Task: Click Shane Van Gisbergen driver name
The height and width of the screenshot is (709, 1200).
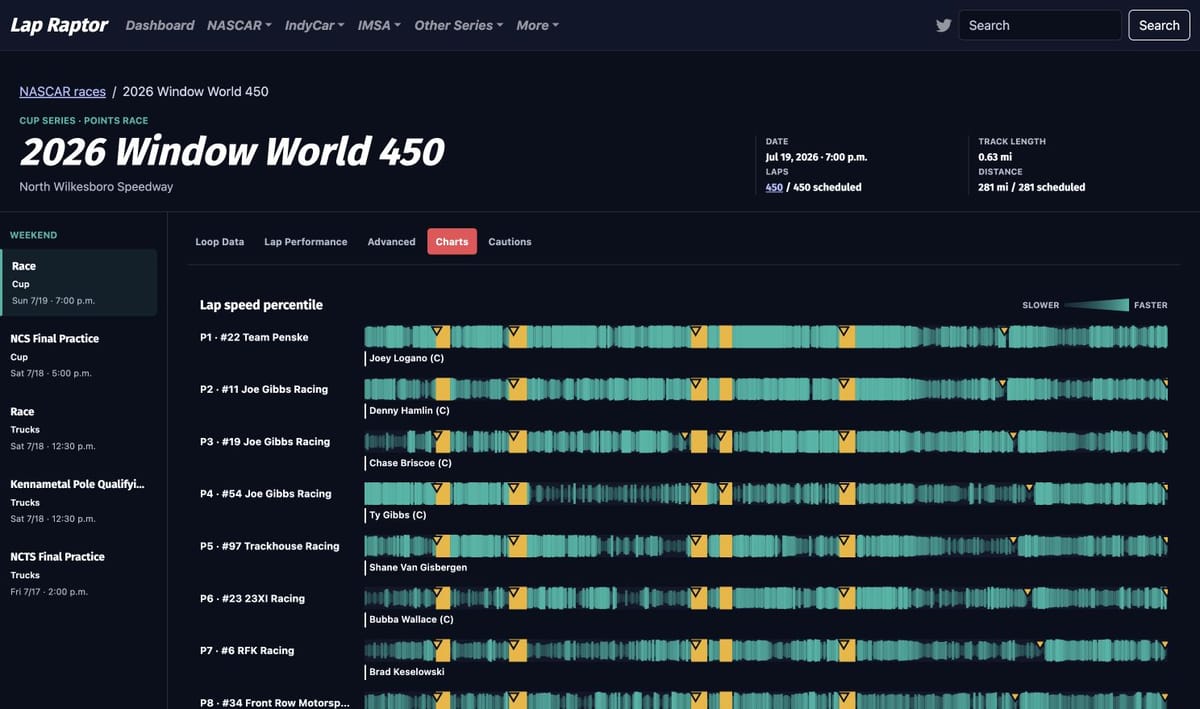Action: coord(418,567)
